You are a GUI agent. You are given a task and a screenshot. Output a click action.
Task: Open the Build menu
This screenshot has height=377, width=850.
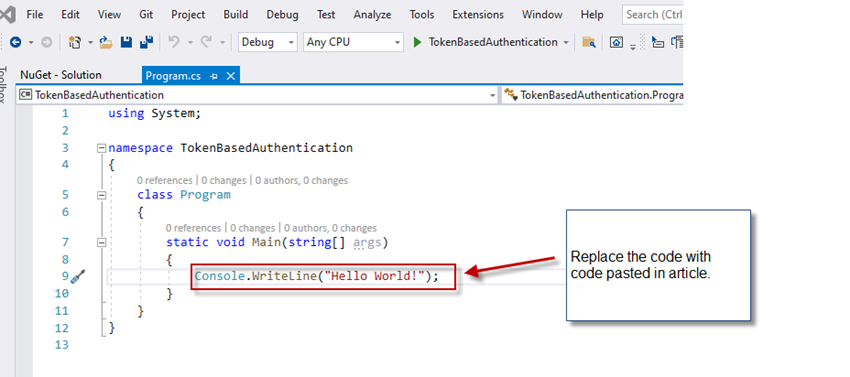click(236, 15)
